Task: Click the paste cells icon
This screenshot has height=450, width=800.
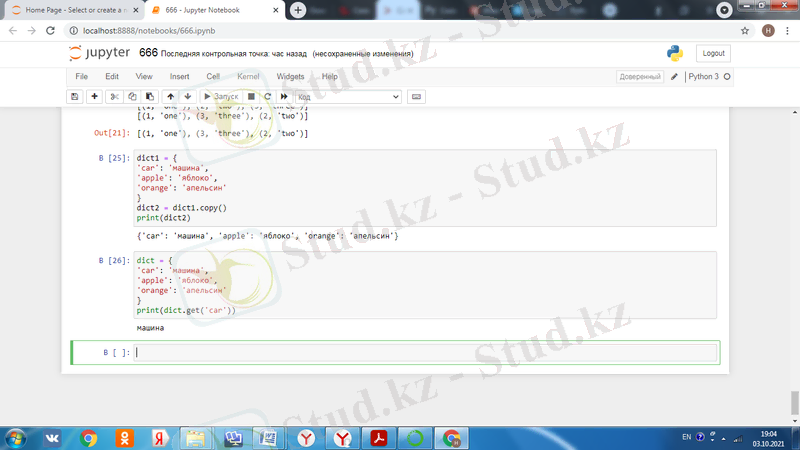Action: (x=150, y=97)
